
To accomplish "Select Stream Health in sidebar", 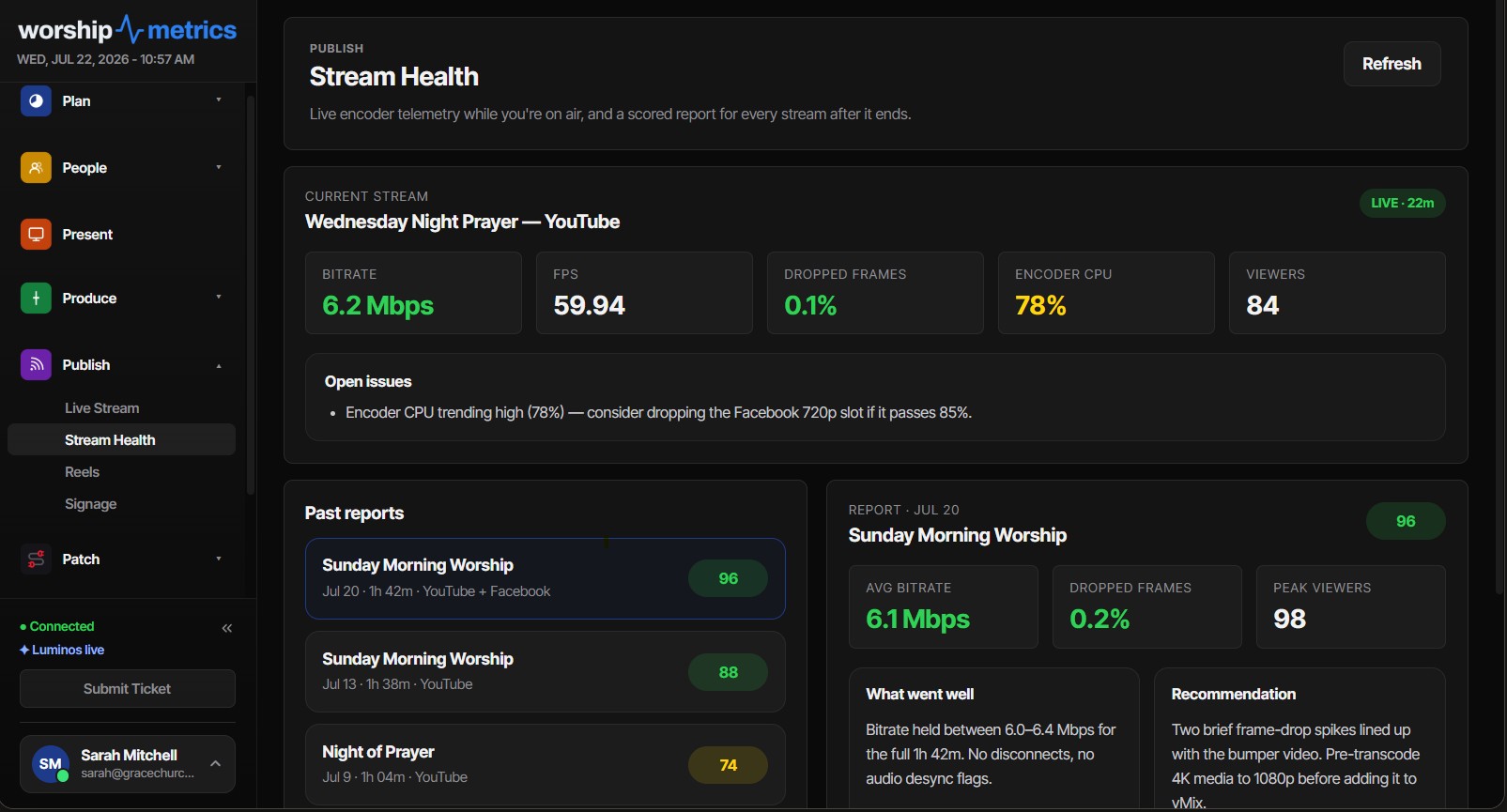I will (x=122, y=440).
